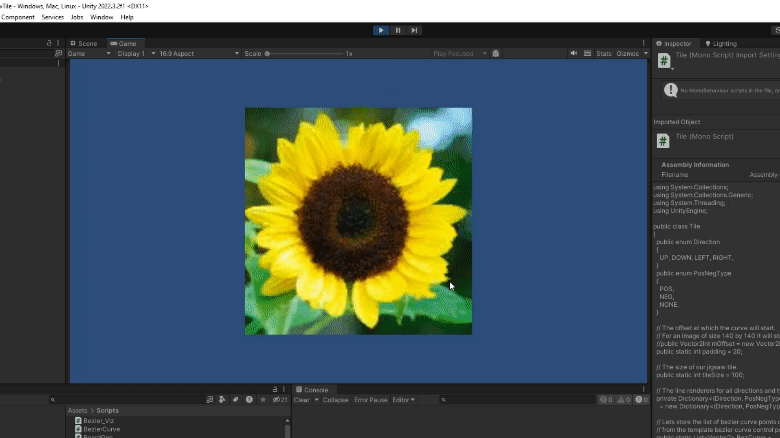Open the Display 1 dropdown
This screenshot has height=438, width=780.
pyautogui.click(x=136, y=53)
